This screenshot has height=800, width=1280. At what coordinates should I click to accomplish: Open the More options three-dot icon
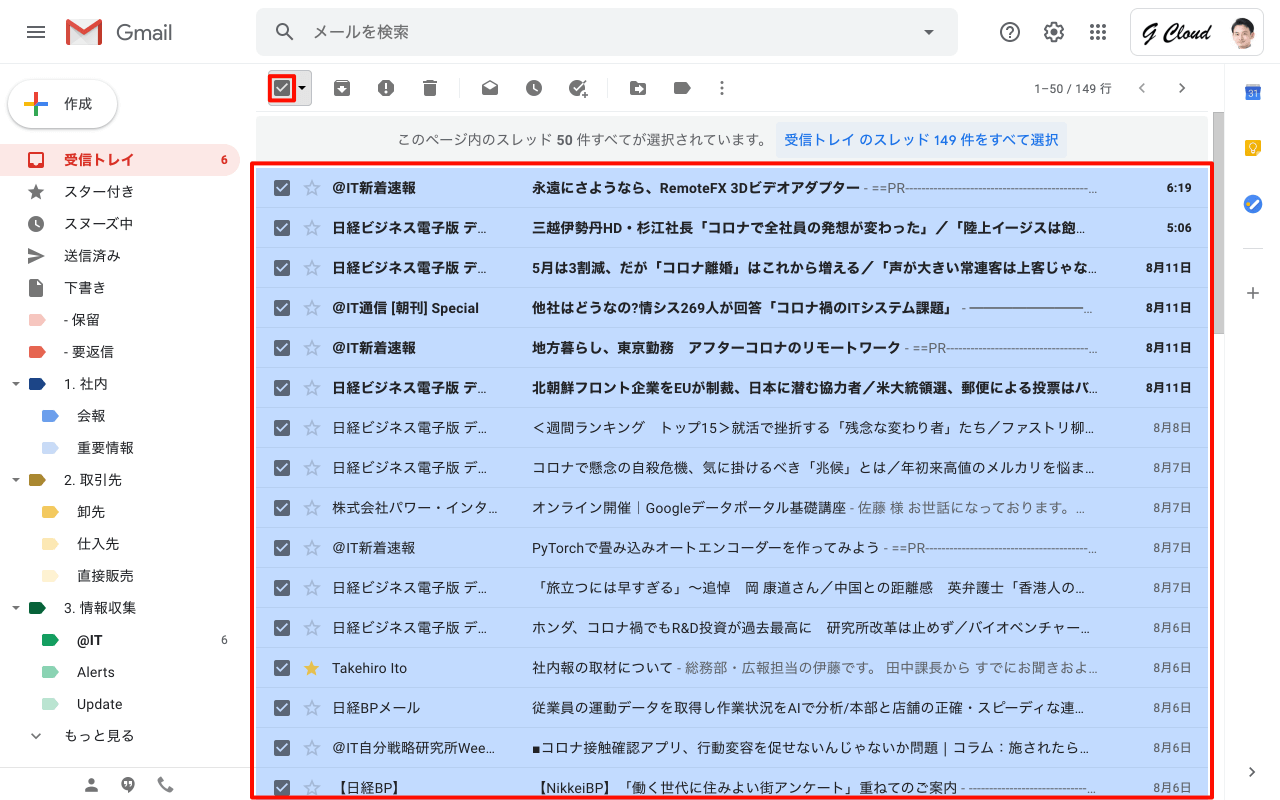pyautogui.click(x=722, y=88)
